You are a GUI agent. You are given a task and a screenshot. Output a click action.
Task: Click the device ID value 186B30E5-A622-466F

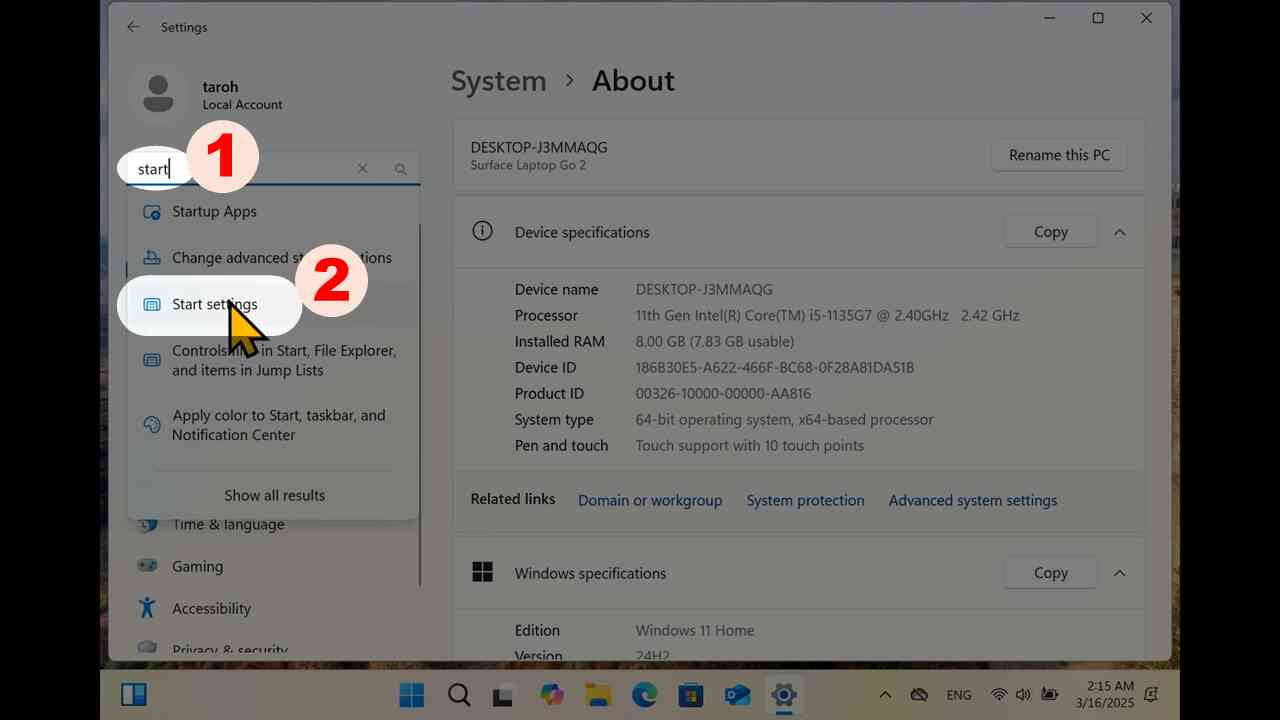click(774, 367)
